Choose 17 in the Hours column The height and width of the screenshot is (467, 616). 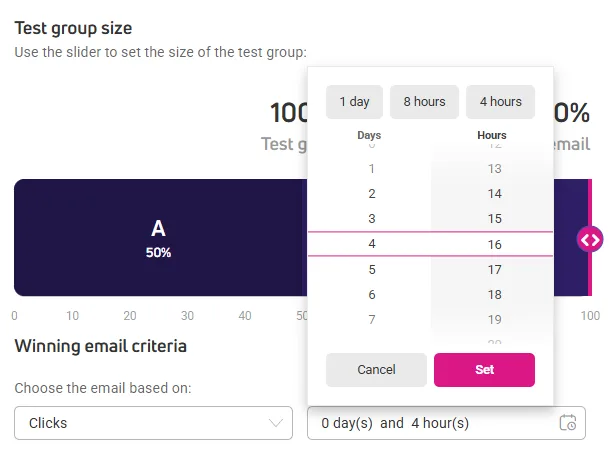pyautogui.click(x=495, y=269)
